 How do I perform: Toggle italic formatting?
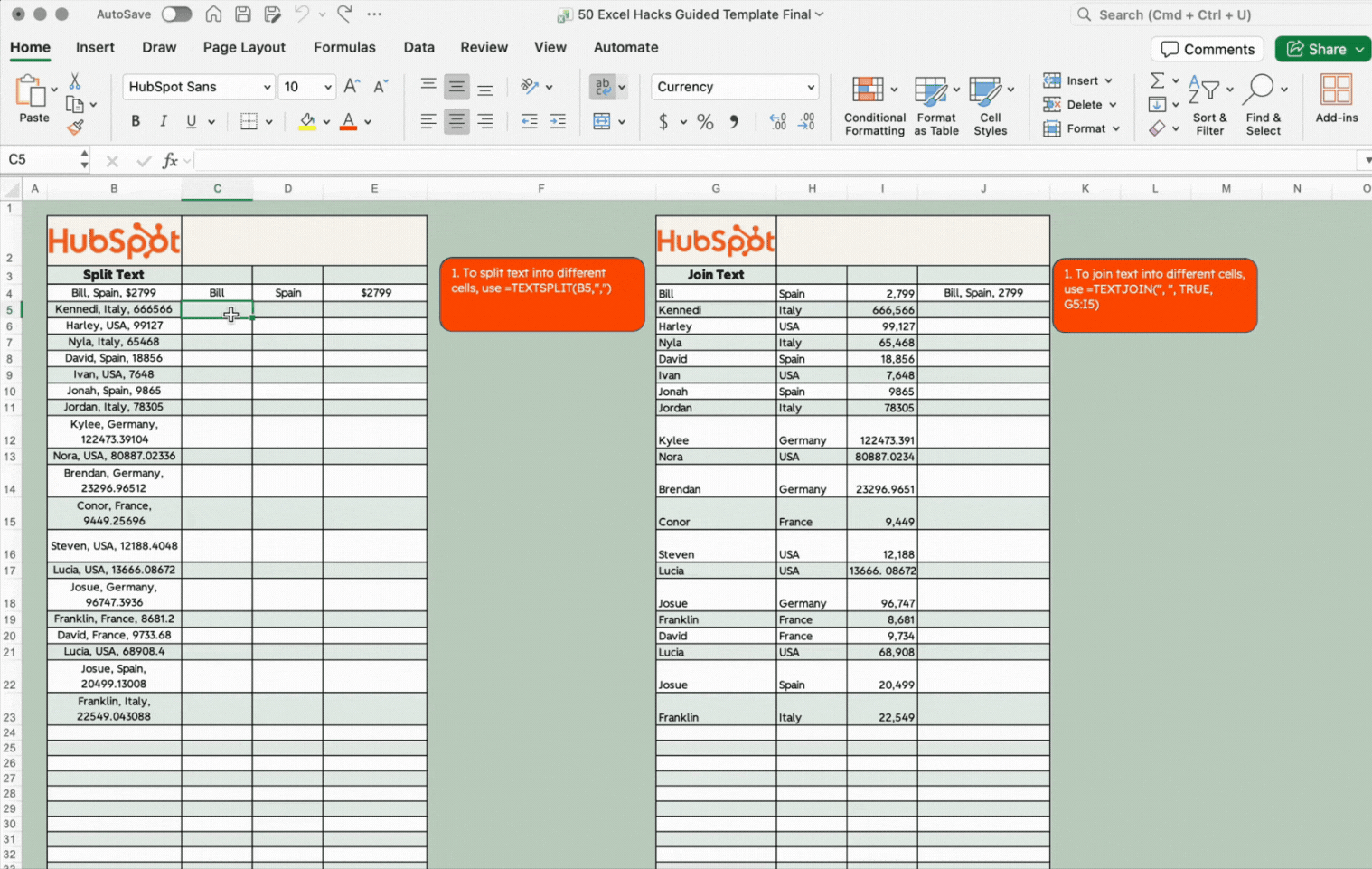[164, 122]
